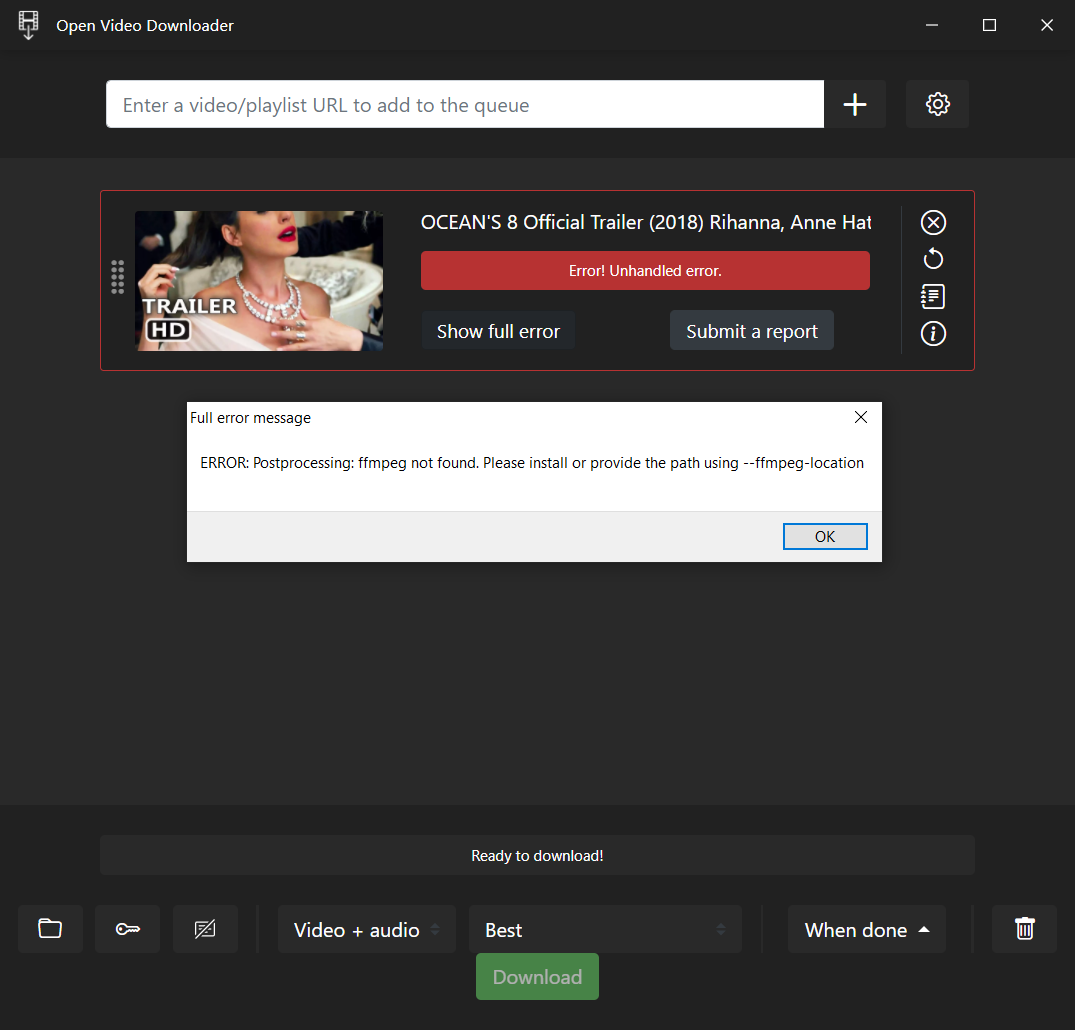Grab the drag handle dots on video card
Viewport: 1075px width, 1030px height.
(117, 277)
